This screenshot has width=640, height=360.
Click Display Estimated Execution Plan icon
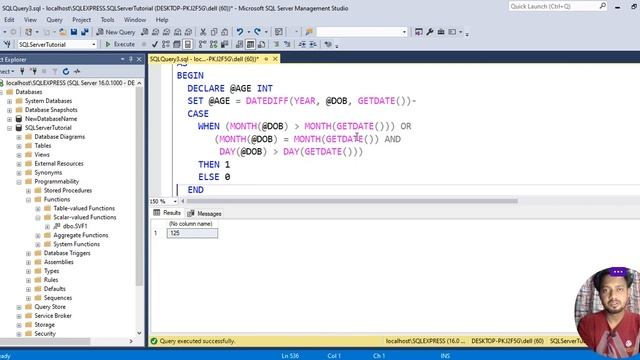click(x=166, y=44)
